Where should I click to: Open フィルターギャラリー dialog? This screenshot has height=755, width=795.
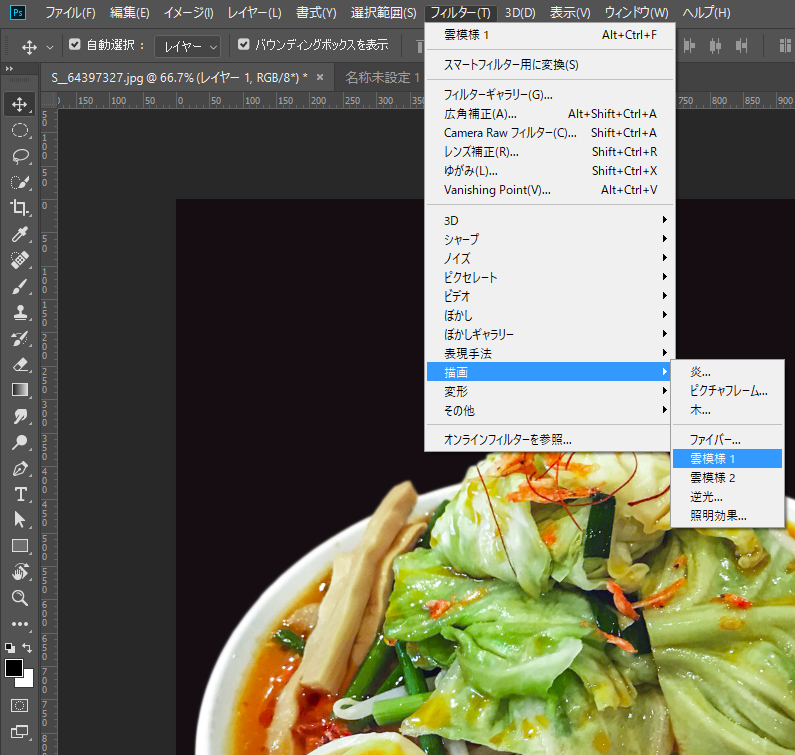point(498,95)
